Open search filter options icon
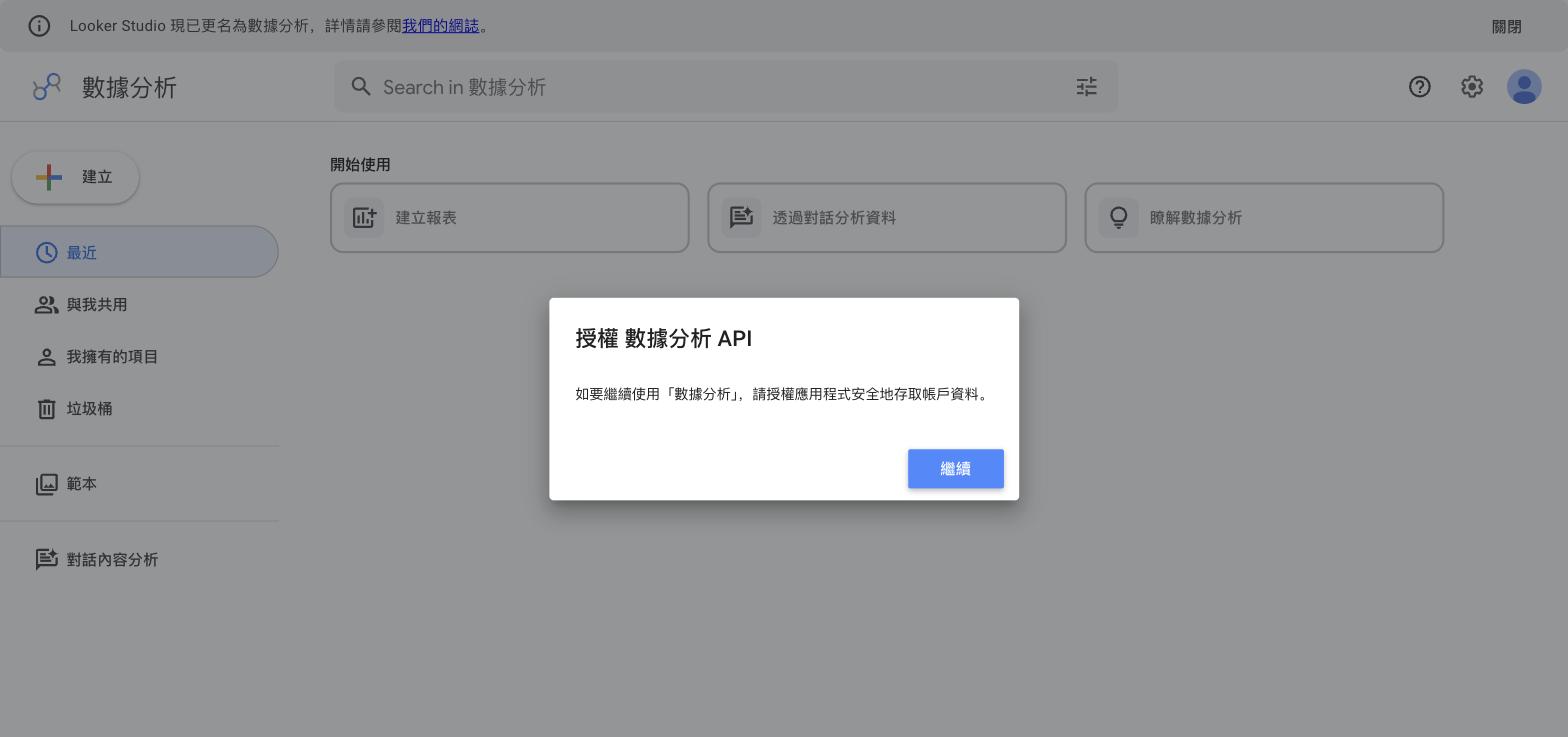Viewport: 1568px width, 737px height. coord(1086,87)
